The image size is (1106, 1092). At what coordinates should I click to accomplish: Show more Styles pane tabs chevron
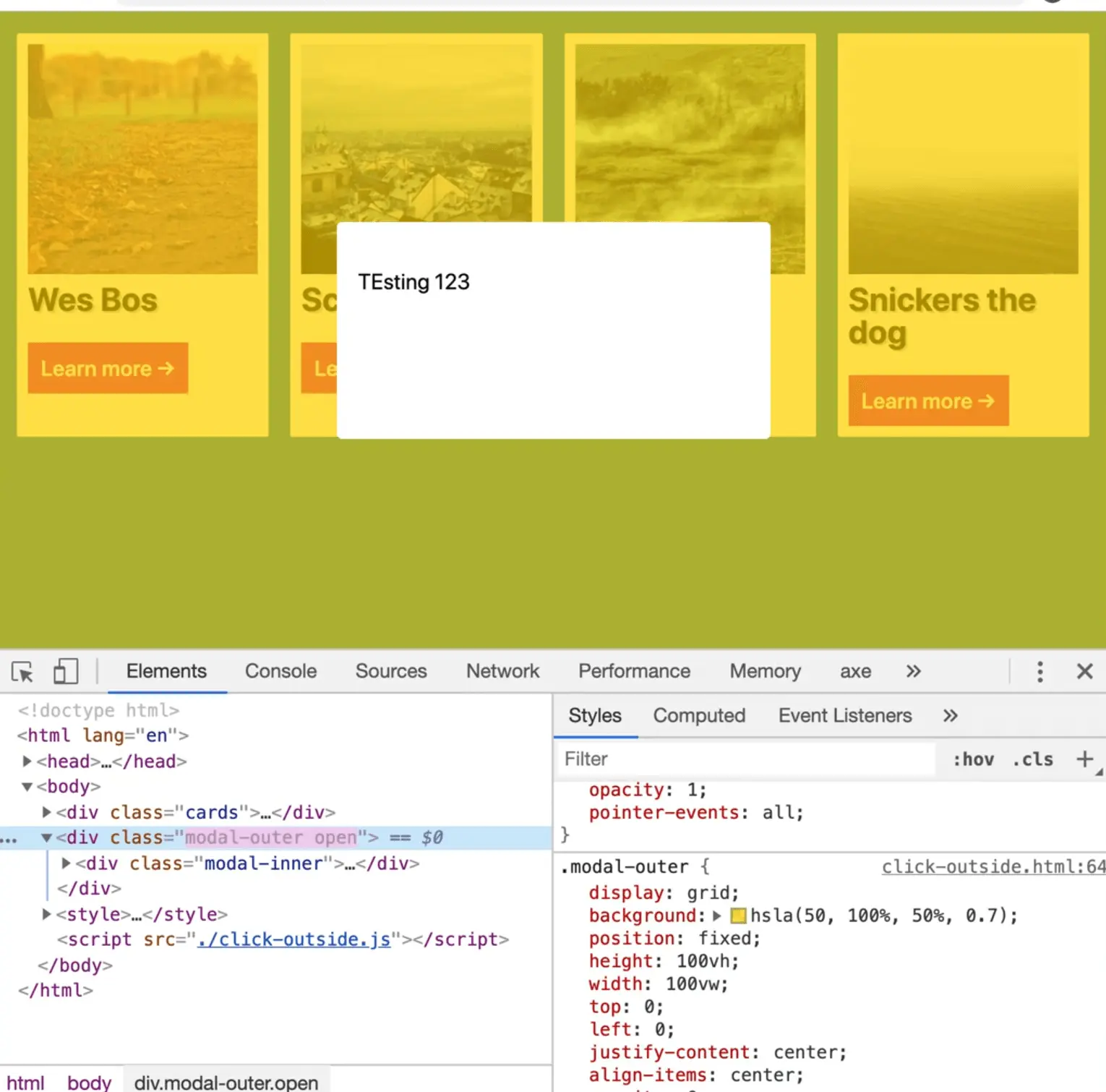pos(950,716)
